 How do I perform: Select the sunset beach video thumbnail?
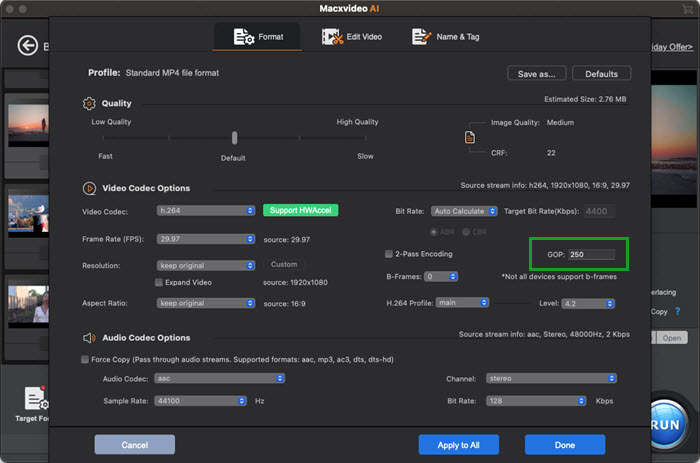[28, 125]
